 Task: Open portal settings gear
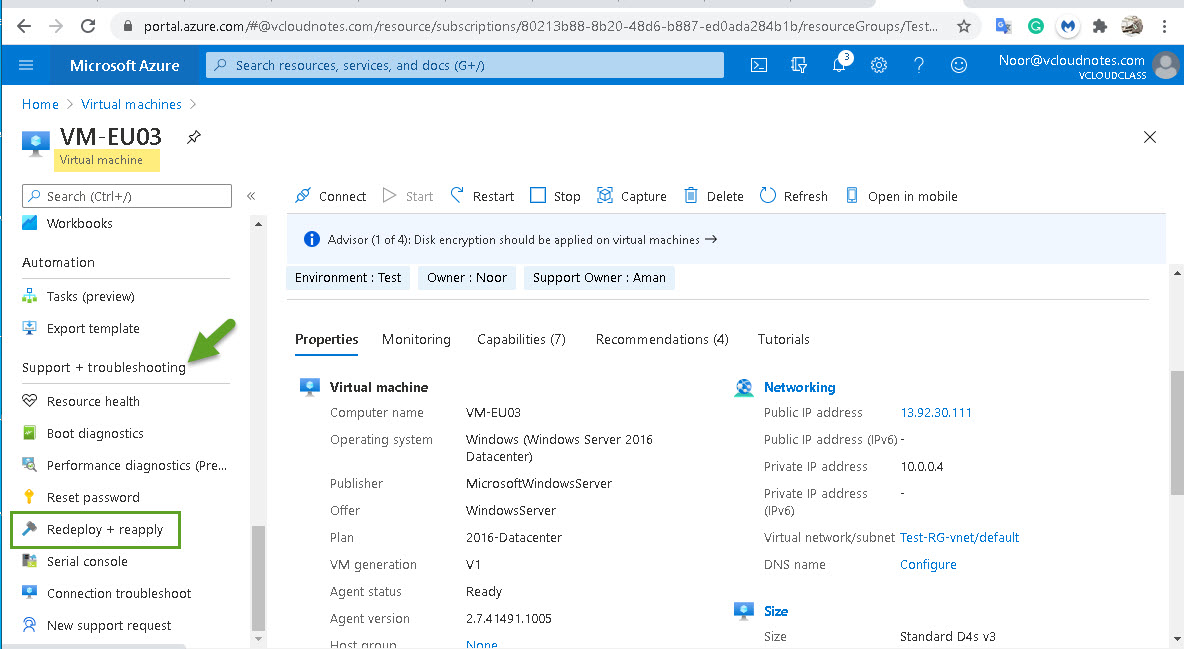click(x=878, y=64)
